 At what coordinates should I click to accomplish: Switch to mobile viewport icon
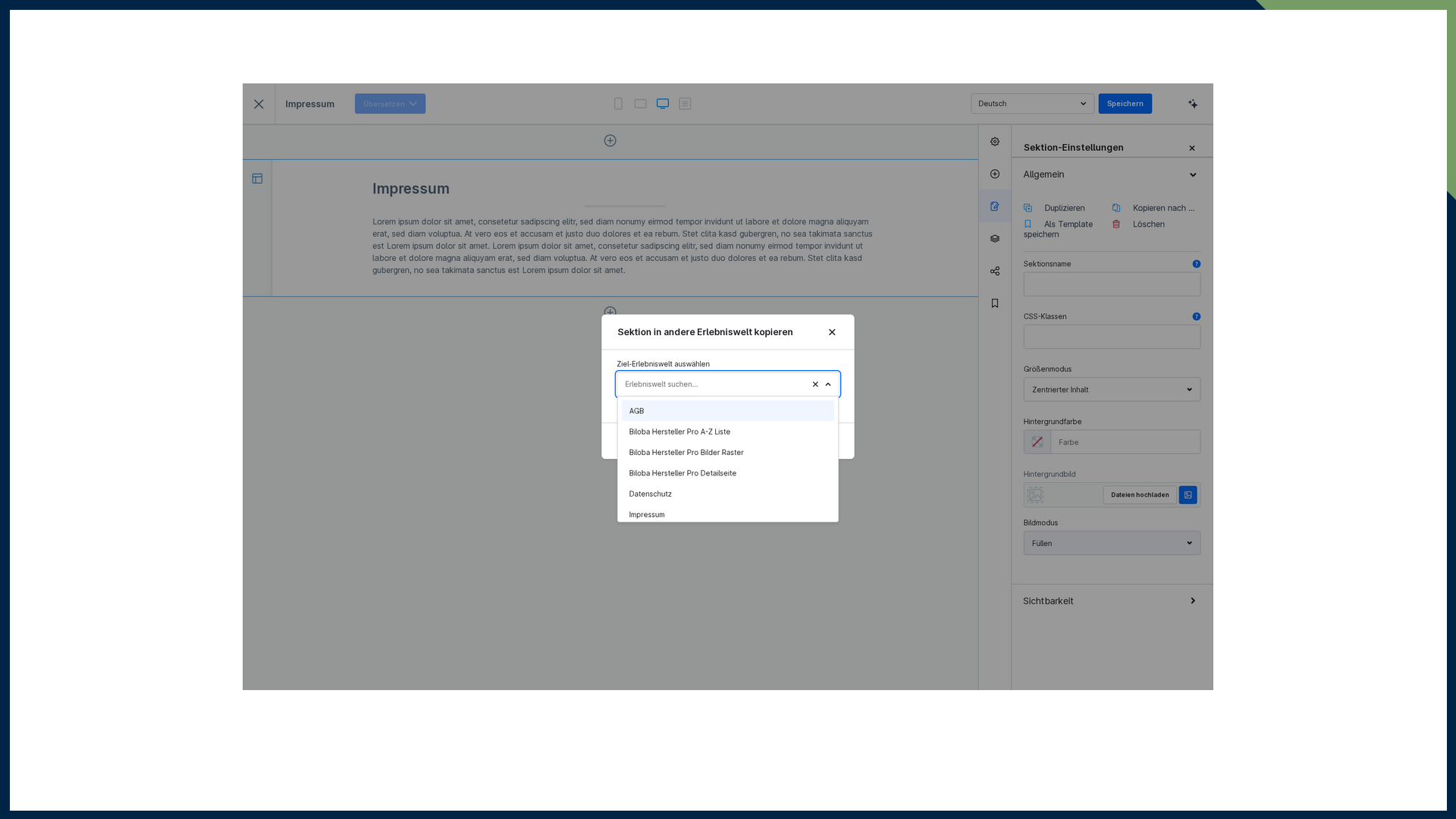coord(618,104)
